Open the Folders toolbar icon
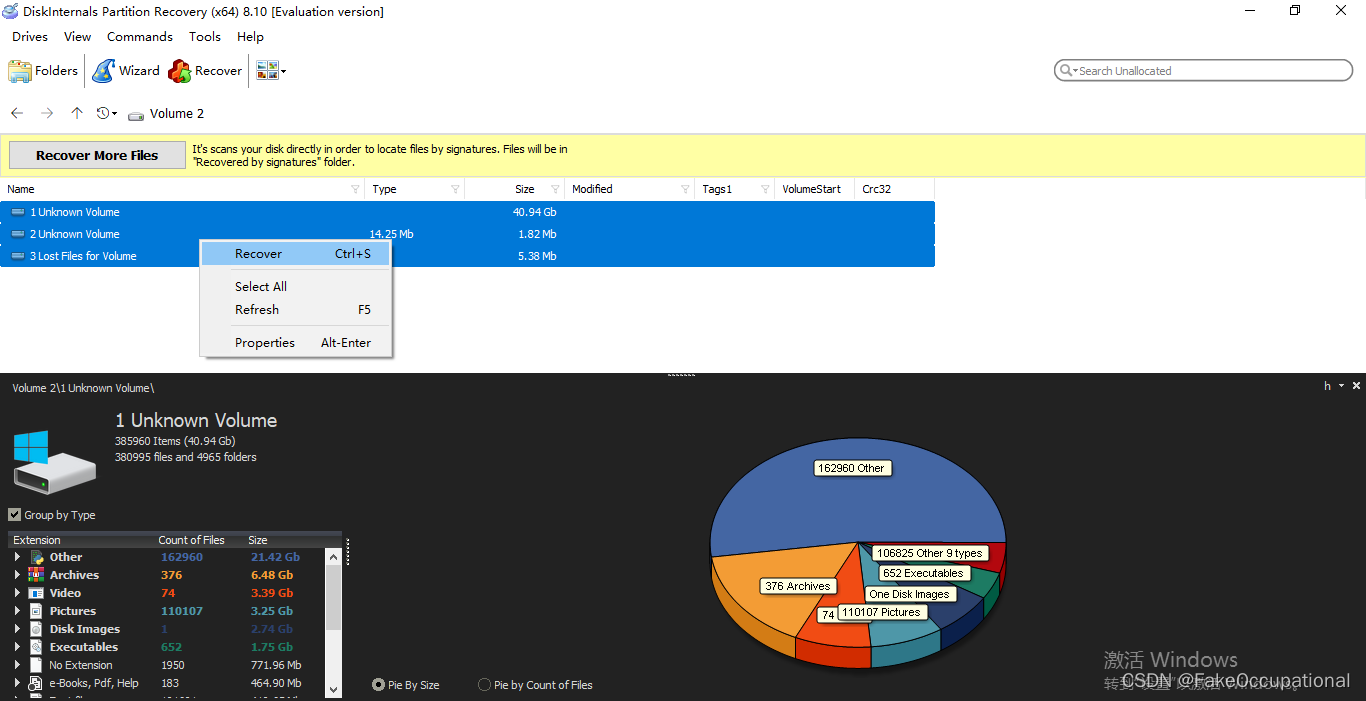This screenshot has height=701, width=1366. click(x=19, y=71)
